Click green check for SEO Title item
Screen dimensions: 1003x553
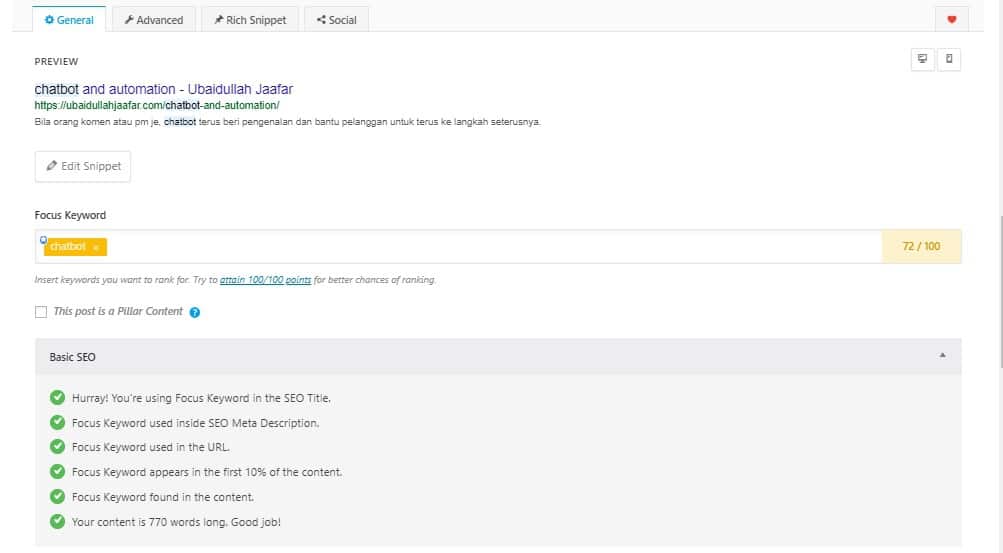(58, 398)
